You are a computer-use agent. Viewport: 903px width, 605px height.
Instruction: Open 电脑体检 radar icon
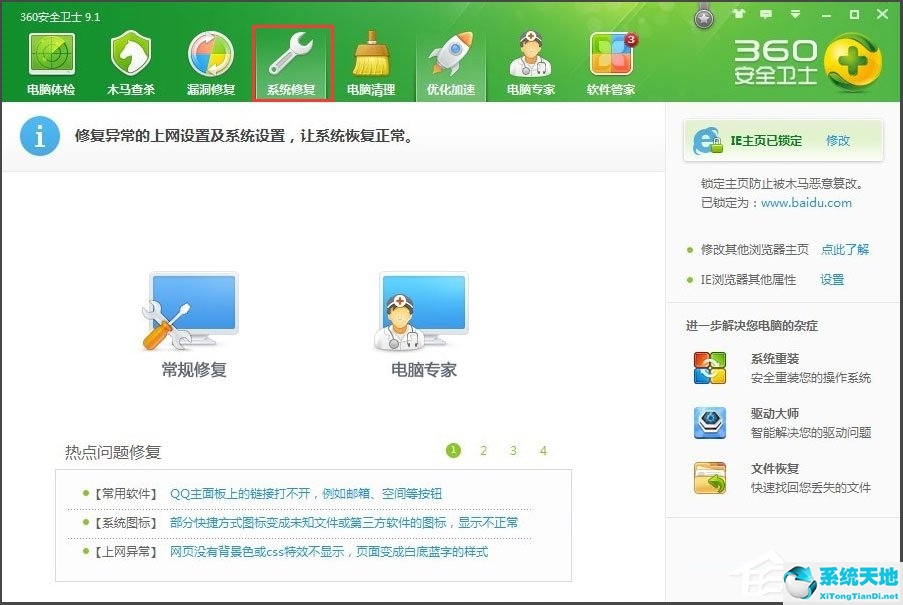coord(51,54)
